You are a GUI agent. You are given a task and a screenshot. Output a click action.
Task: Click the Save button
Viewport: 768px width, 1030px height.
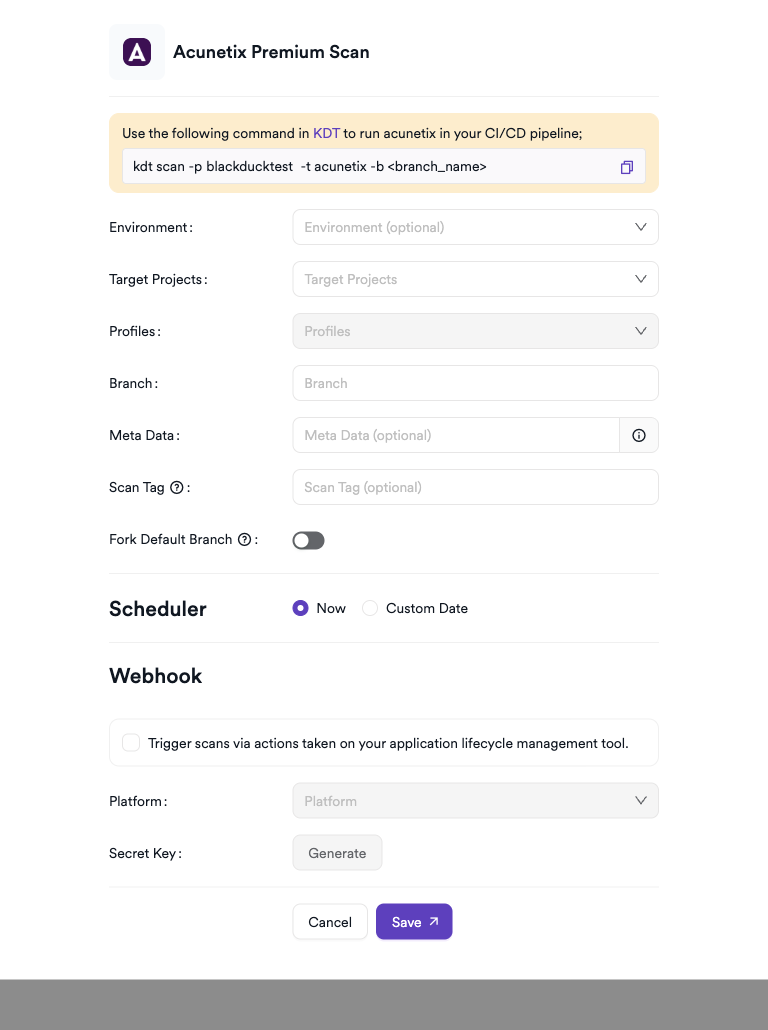pos(414,922)
